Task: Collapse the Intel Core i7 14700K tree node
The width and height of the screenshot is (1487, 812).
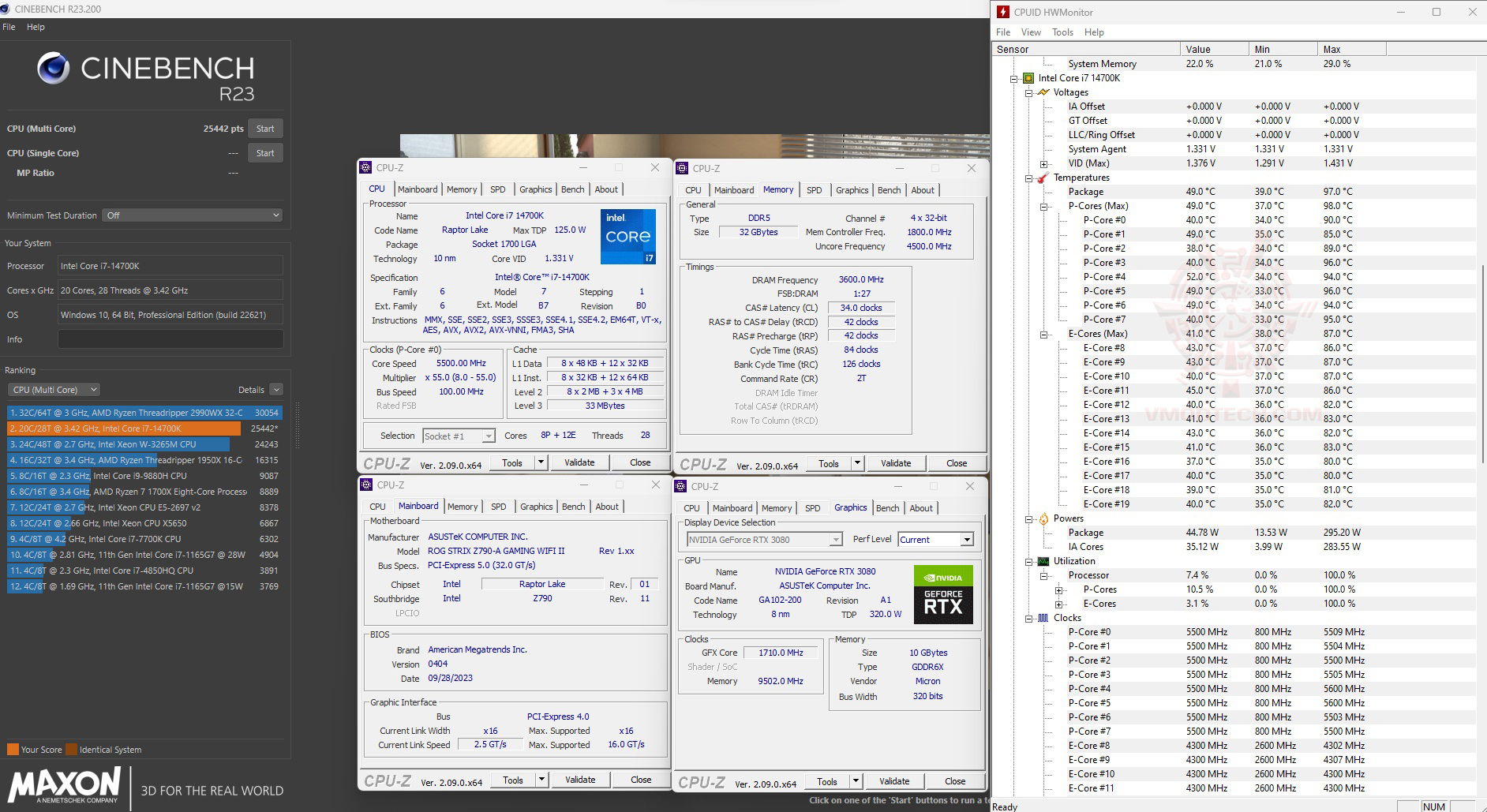Action: pyautogui.click(x=1014, y=78)
